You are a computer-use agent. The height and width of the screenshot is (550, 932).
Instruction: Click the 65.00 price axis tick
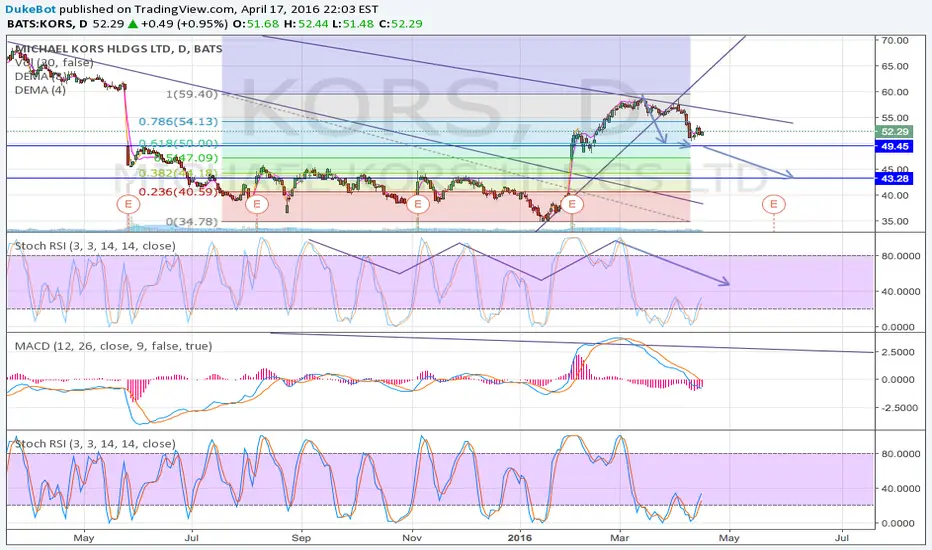pyautogui.click(x=895, y=66)
